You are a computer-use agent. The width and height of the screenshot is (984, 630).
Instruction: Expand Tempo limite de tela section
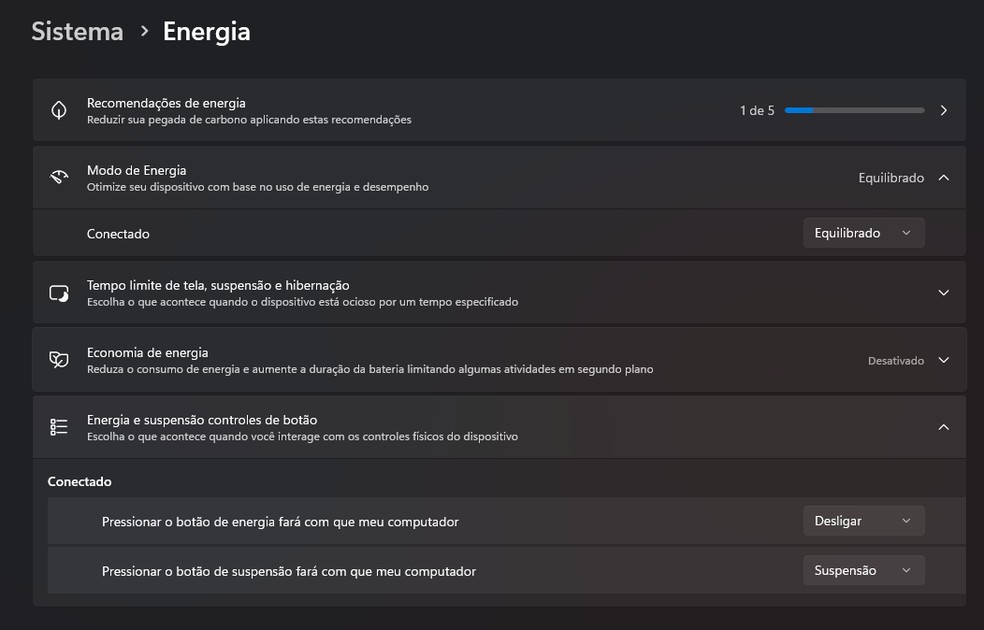[943, 293]
